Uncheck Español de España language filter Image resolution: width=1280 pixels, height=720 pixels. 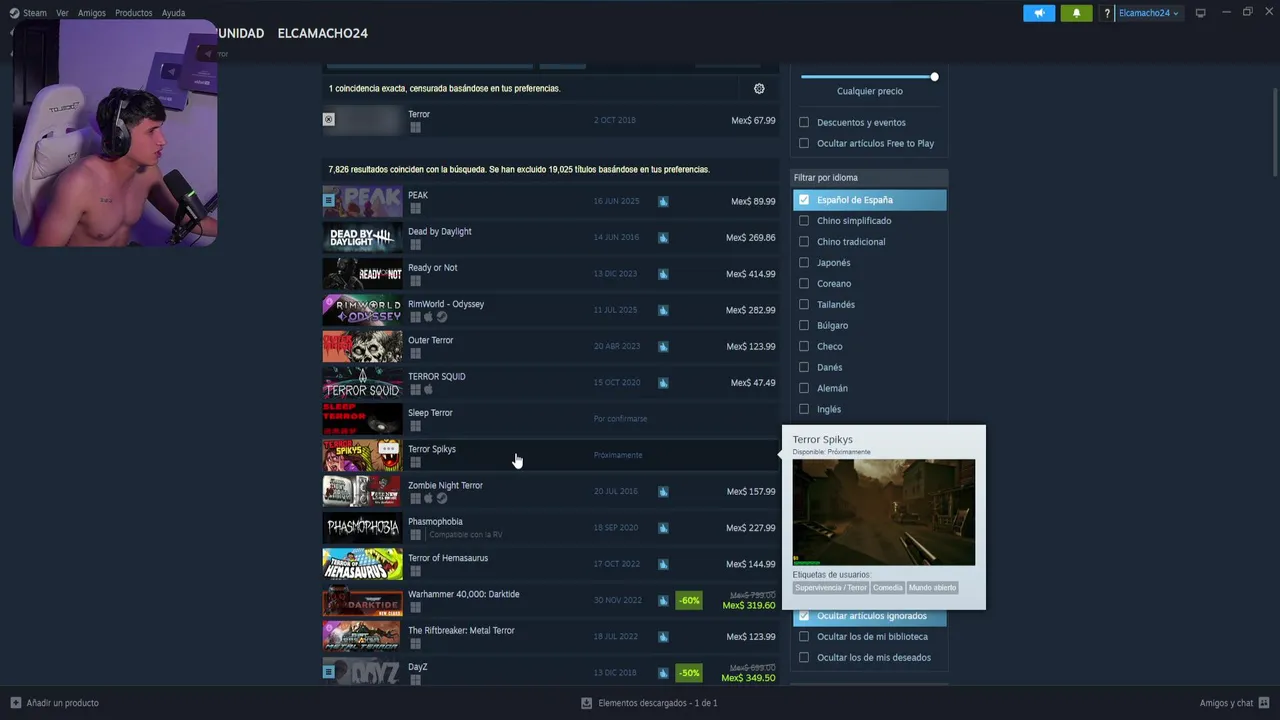tap(804, 200)
